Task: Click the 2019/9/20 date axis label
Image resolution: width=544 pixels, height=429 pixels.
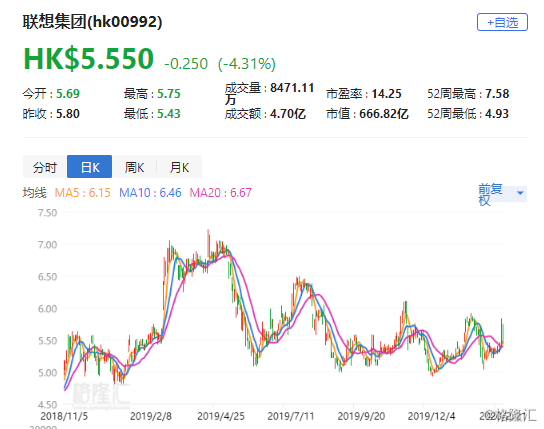Action: (x=361, y=416)
